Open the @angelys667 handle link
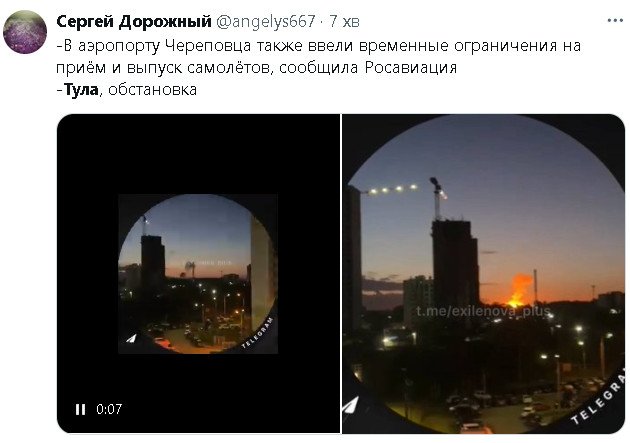Image resolution: width=630 pixels, height=443 pixels. 266,22
